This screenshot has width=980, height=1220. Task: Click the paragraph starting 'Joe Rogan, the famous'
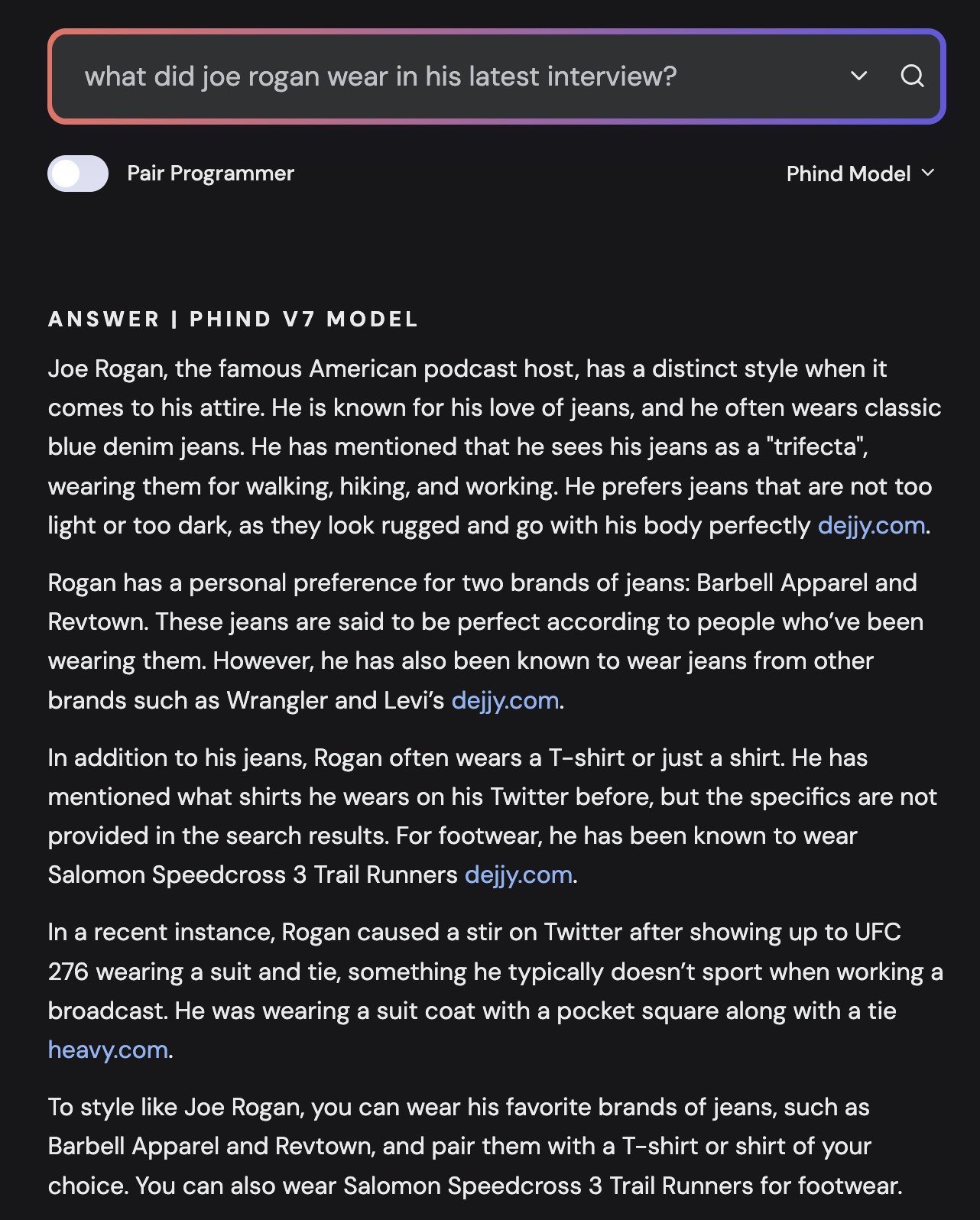click(x=495, y=447)
